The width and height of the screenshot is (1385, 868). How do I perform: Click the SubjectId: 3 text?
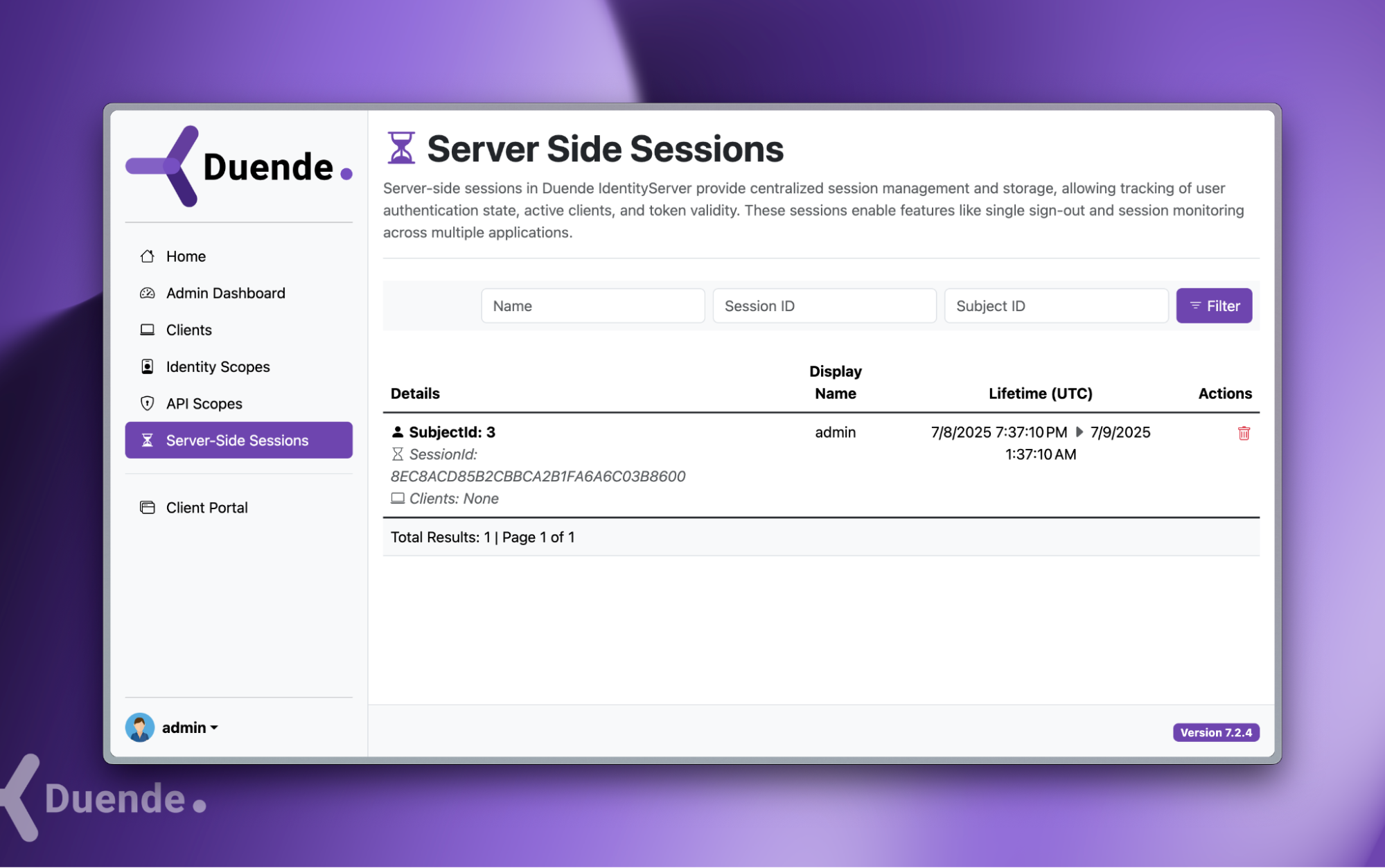[452, 432]
